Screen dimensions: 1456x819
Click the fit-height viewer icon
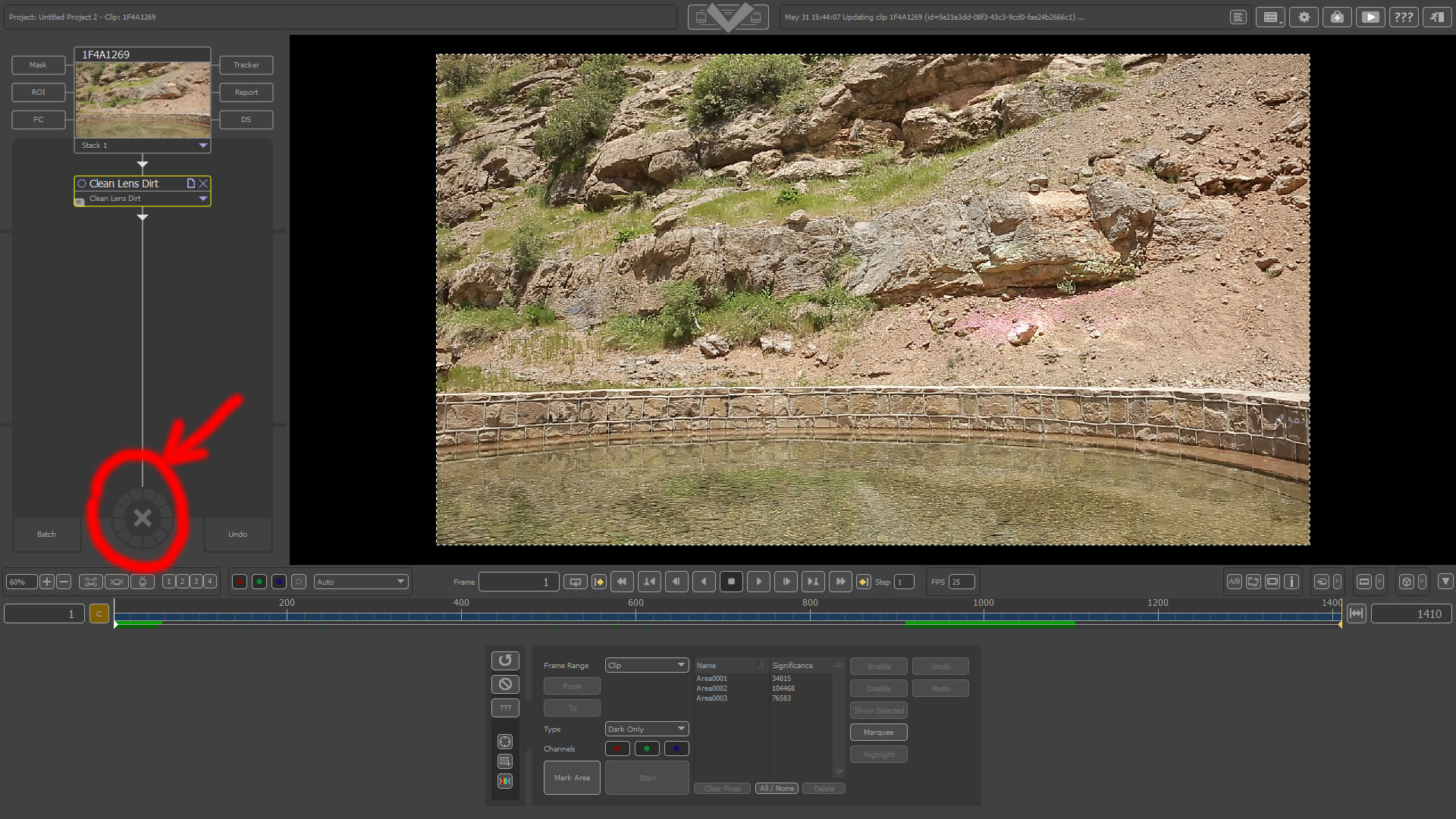pyautogui.click(x=143, y=582)
